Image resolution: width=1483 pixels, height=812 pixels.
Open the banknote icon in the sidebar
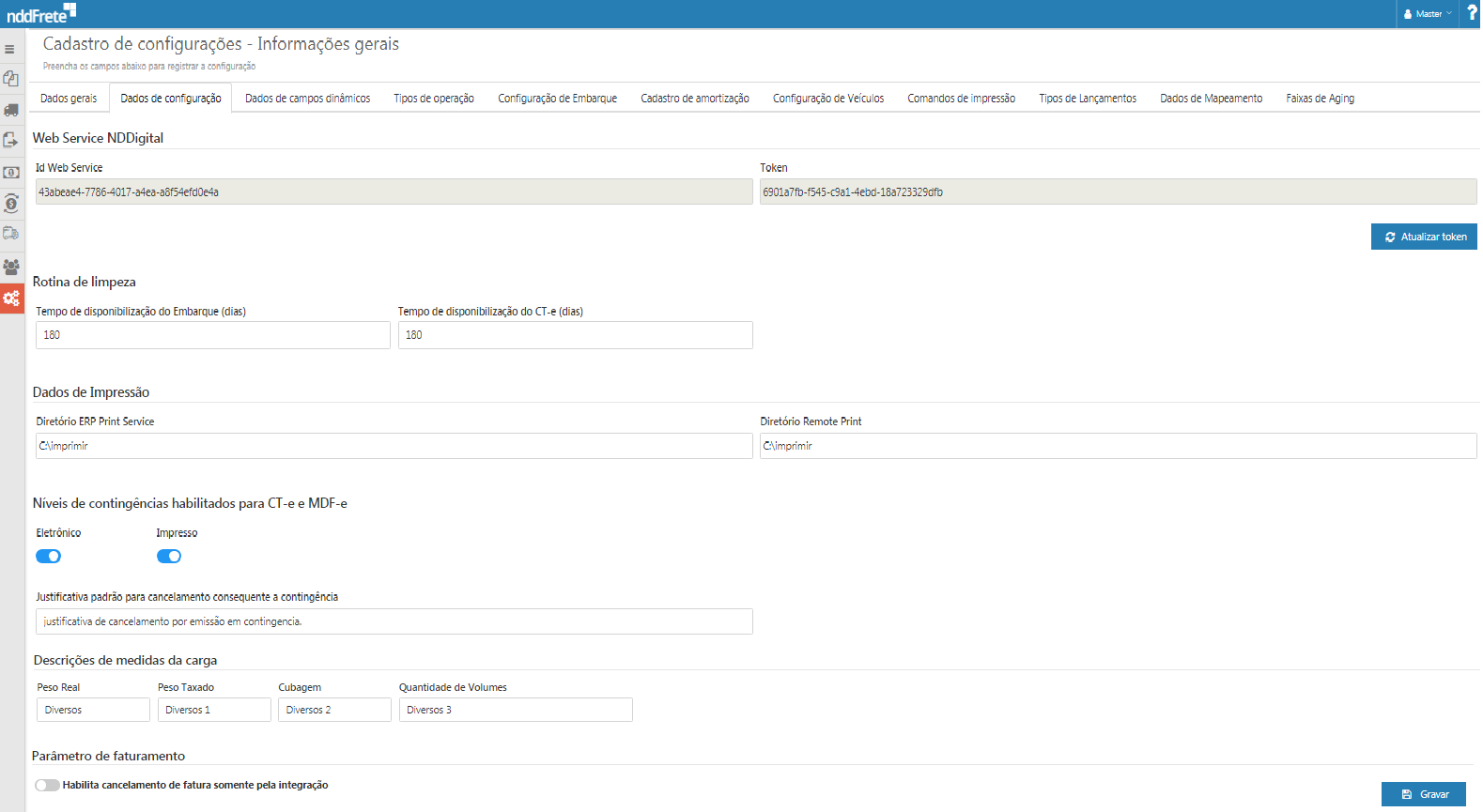[11, 173]
